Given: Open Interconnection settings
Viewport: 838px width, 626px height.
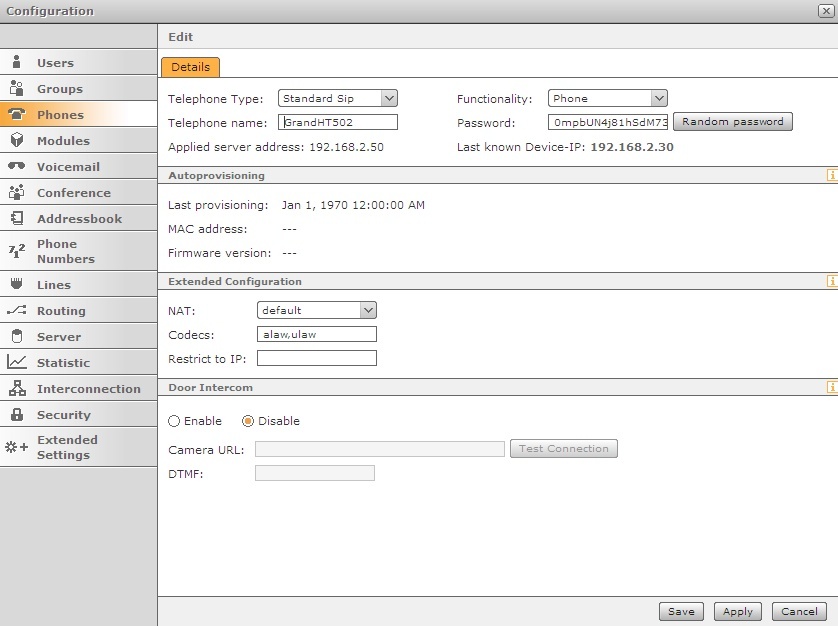Looking at the screenshot, I should point(79,389).
